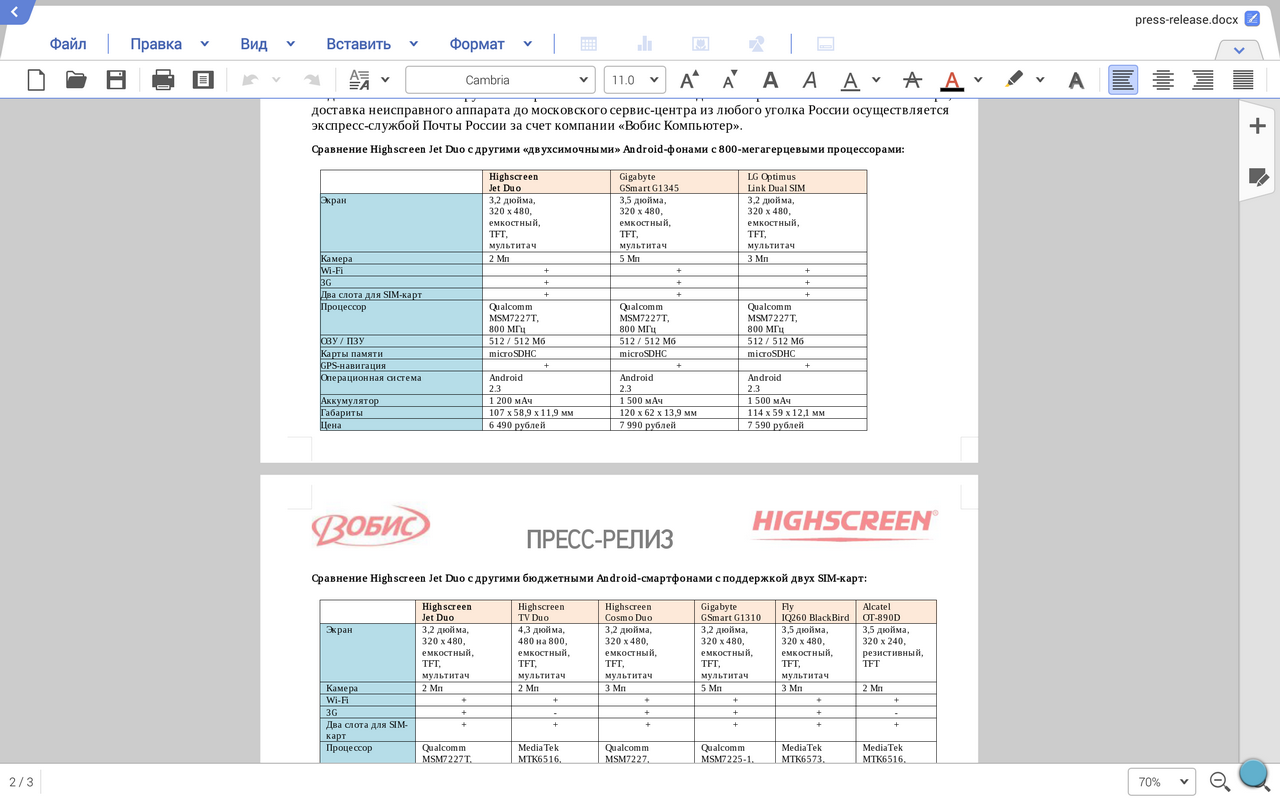Toggle underline formatting
The image size is (1280, 800).
coord(850,80)
